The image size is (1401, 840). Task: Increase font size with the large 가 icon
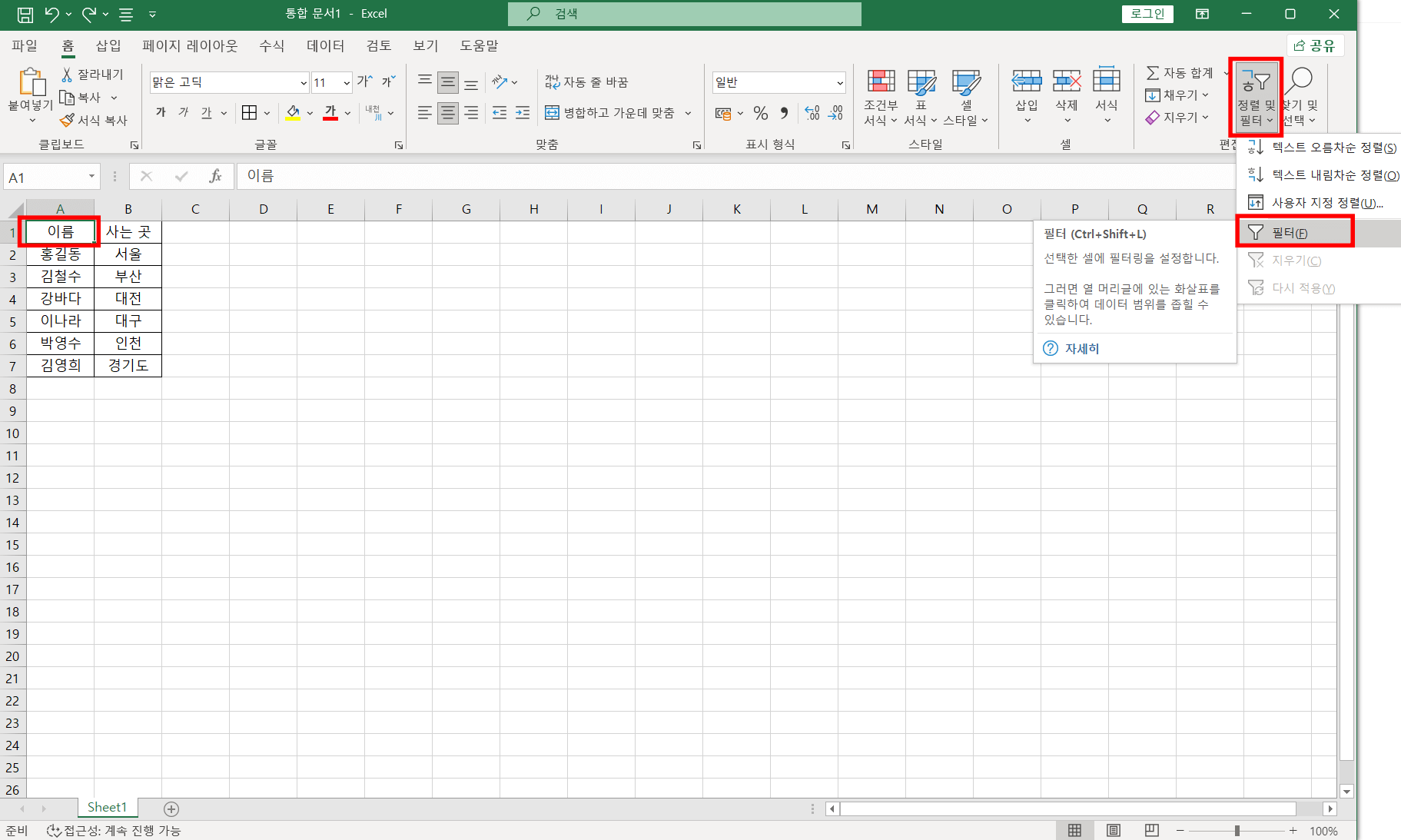364,82
